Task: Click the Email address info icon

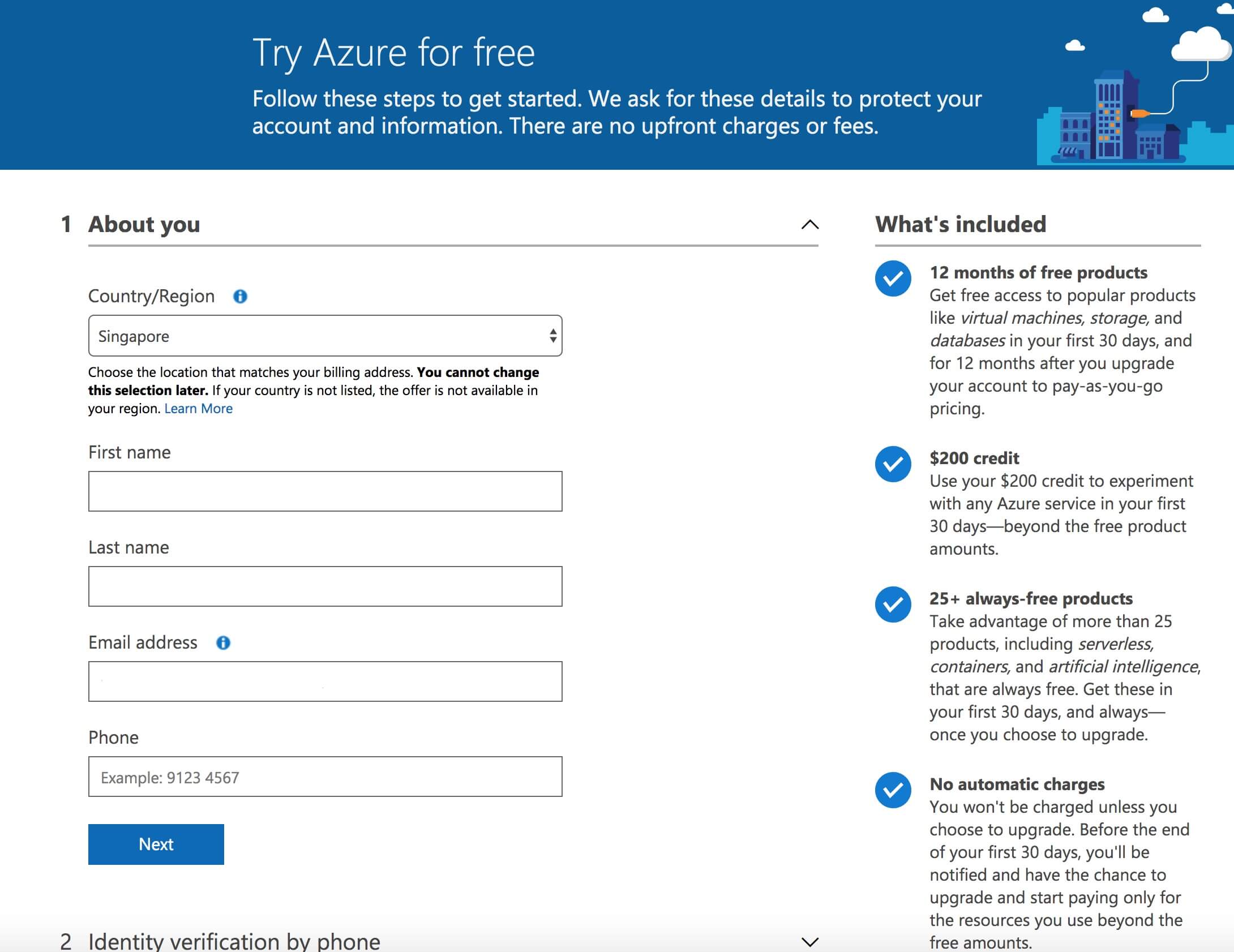Action: pyautogui.click(x=224, y=643)
